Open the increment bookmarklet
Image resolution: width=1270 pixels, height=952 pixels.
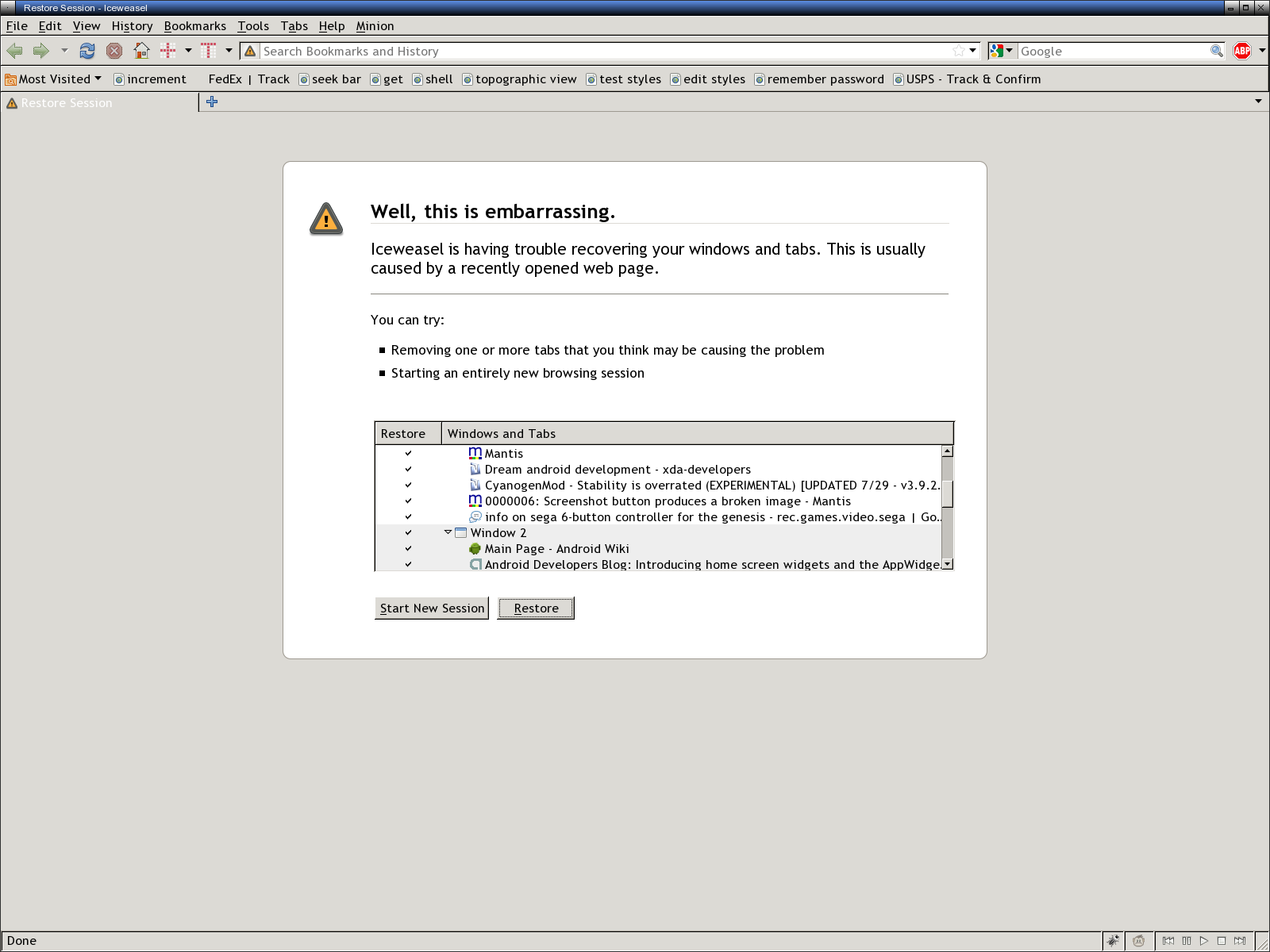pos(150,79)
